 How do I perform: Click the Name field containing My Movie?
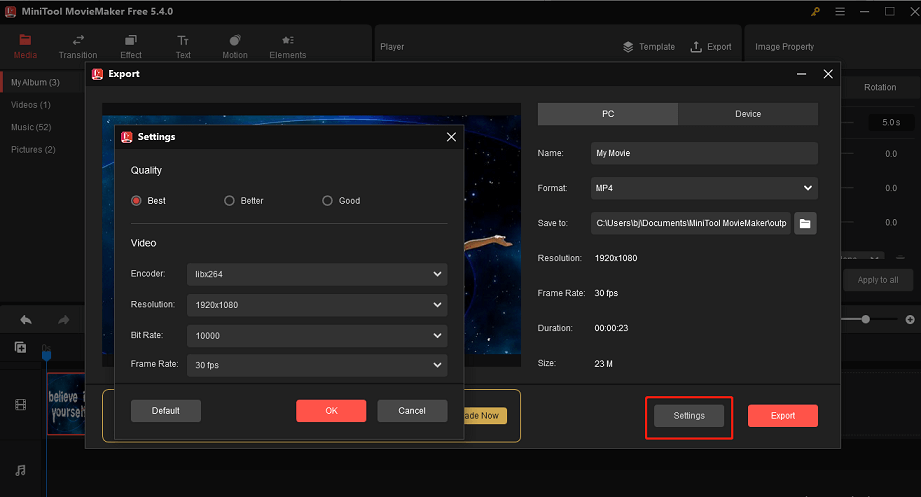tap(704, 154)
